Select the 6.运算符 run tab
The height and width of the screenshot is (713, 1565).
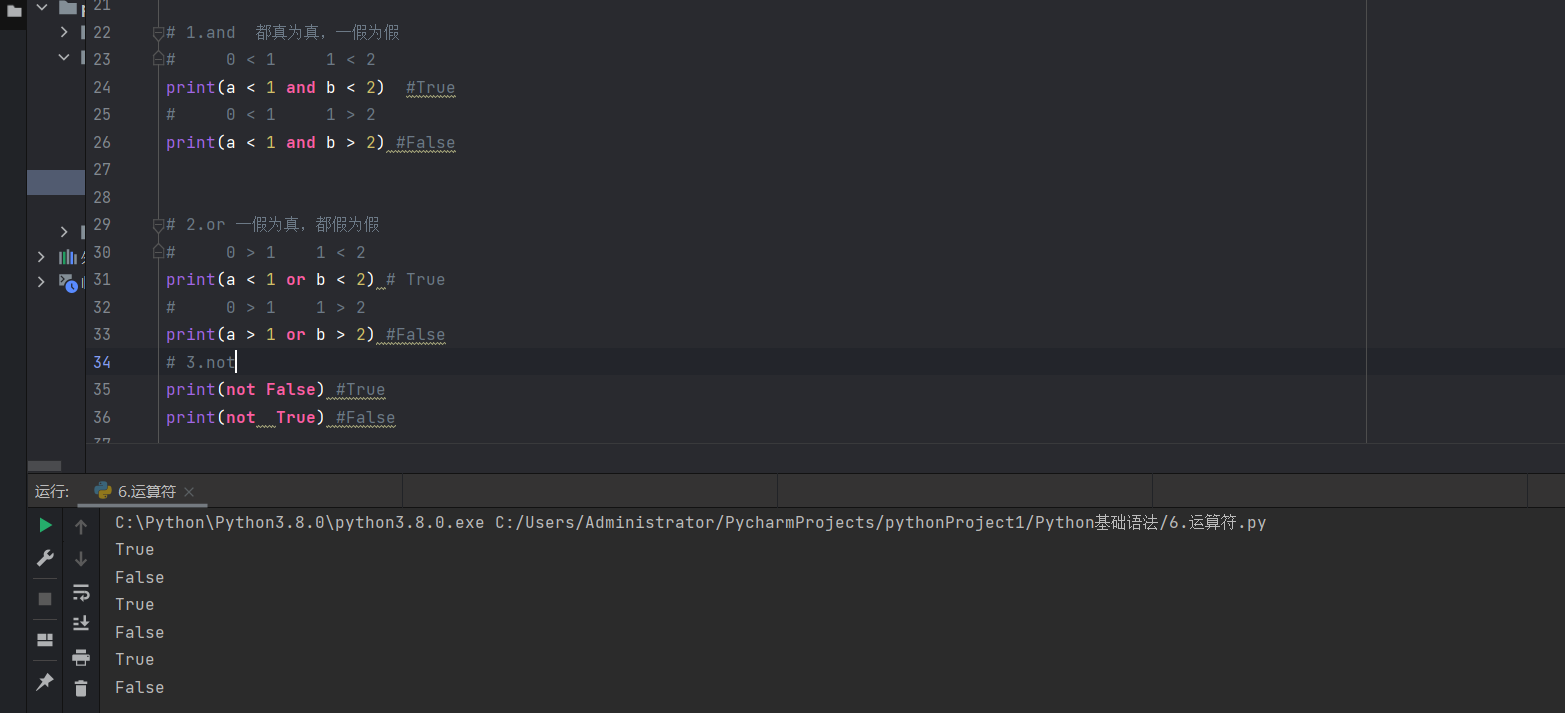pos(136,491)
